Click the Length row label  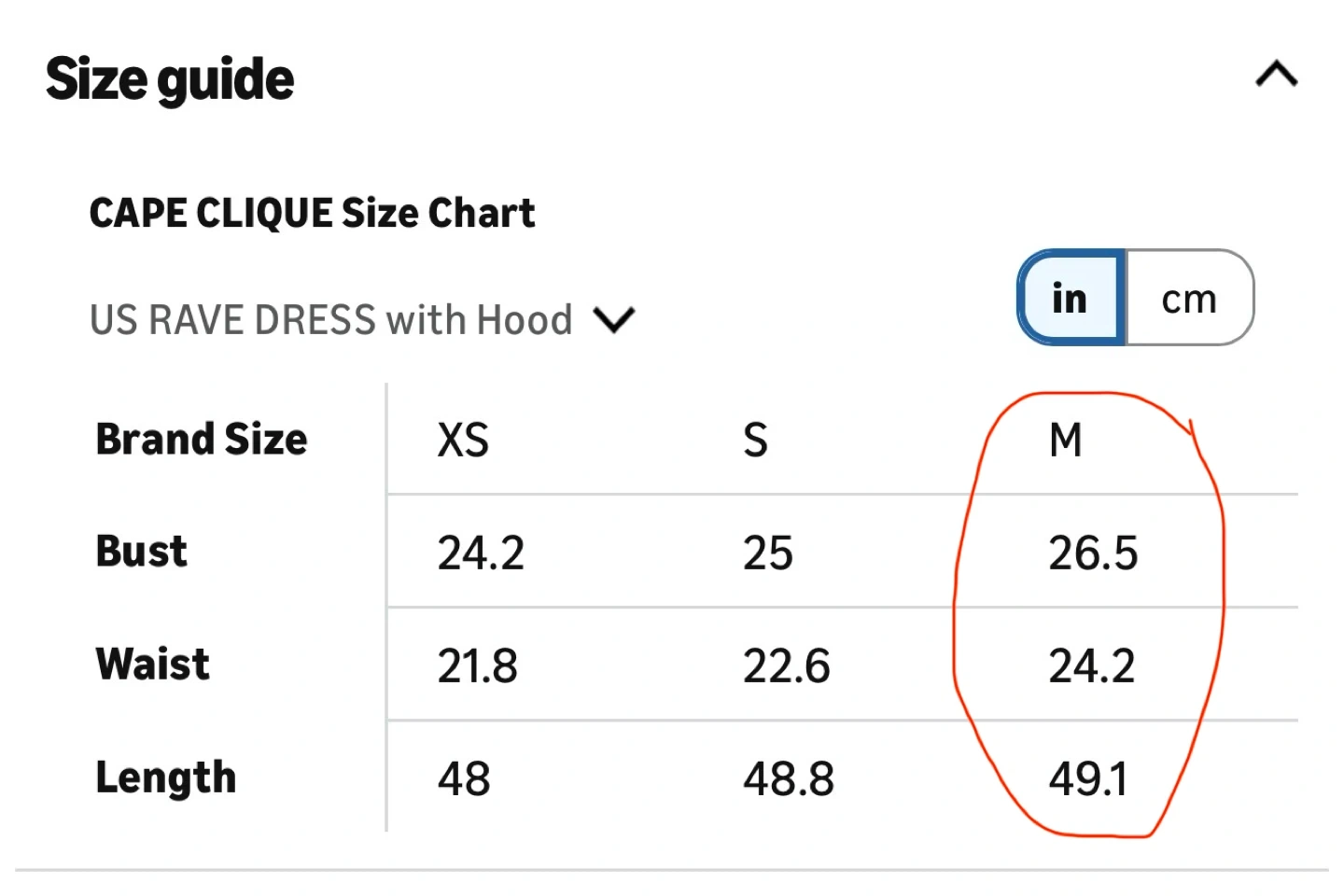pos(166,777)
